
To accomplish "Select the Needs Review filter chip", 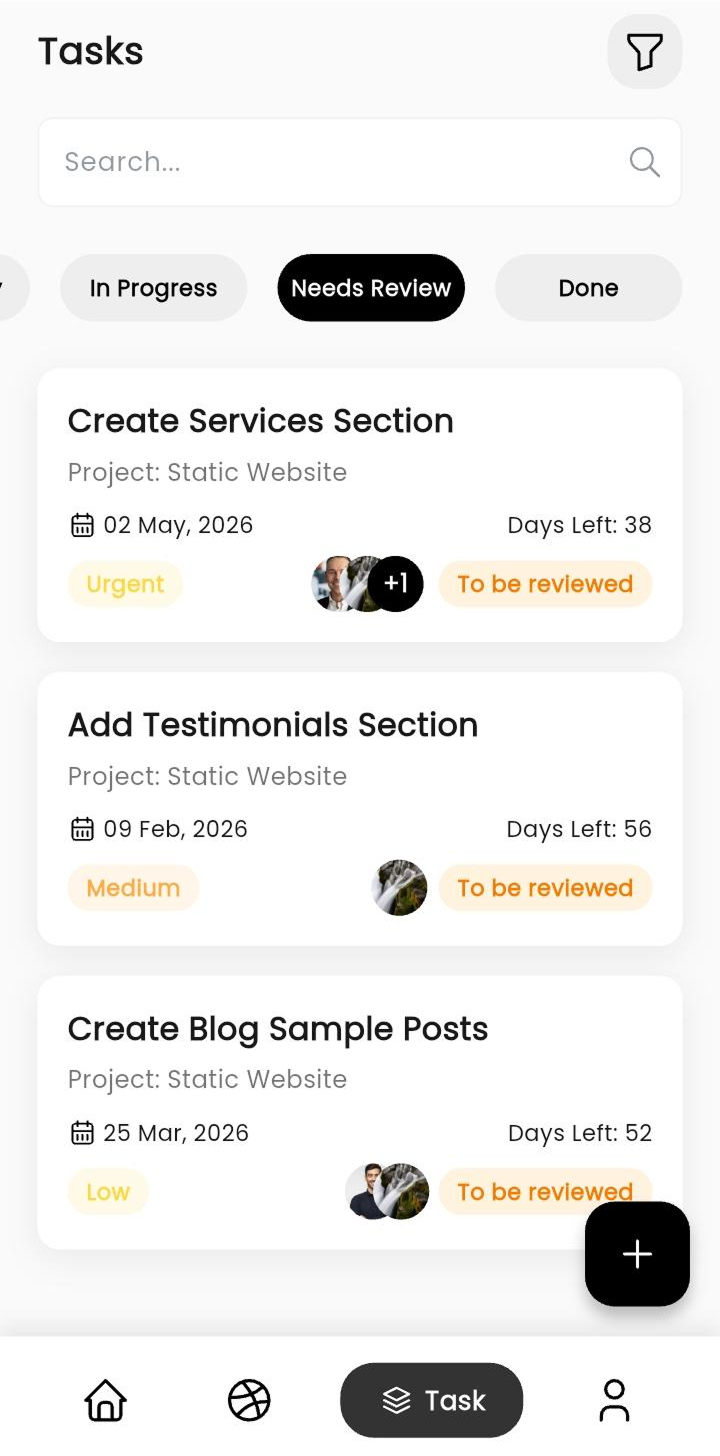I will (x=371, y=288).
